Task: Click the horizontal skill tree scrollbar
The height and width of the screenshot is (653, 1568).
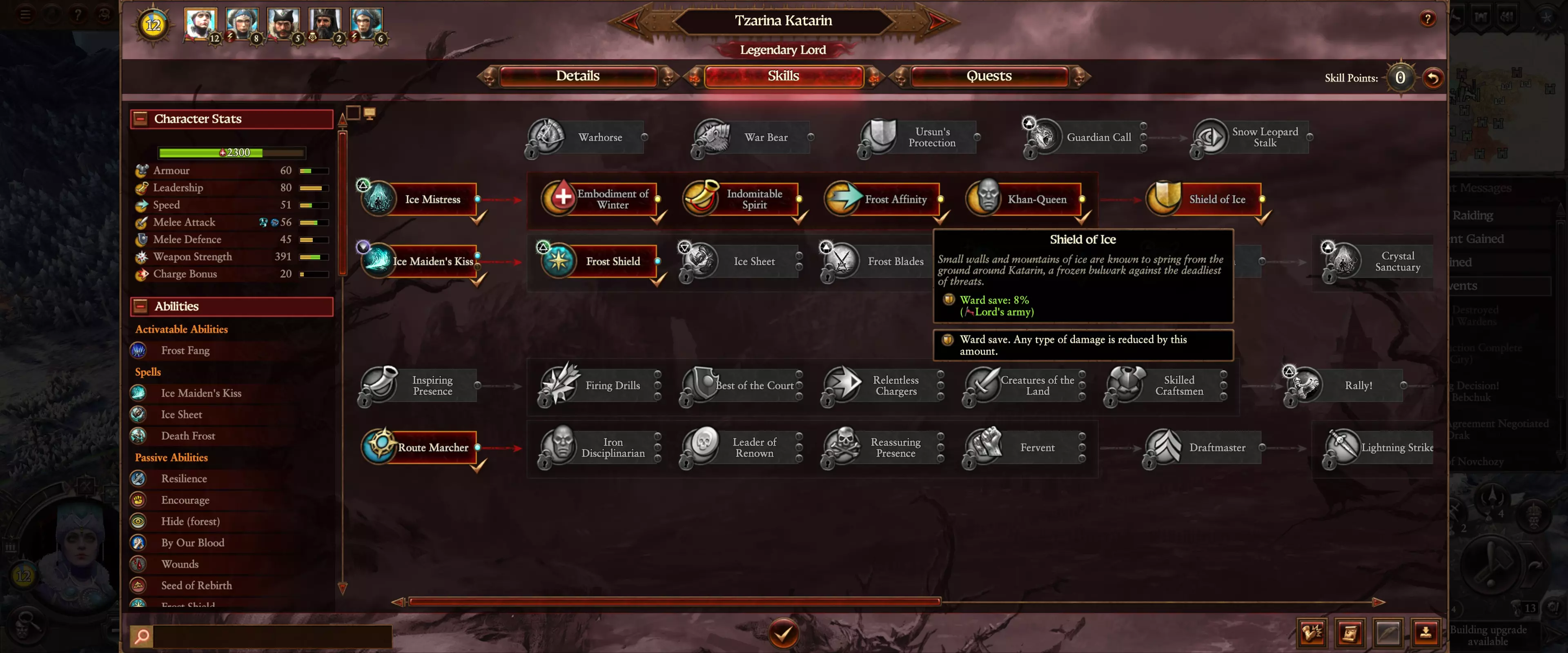Action: click(675, 602)
